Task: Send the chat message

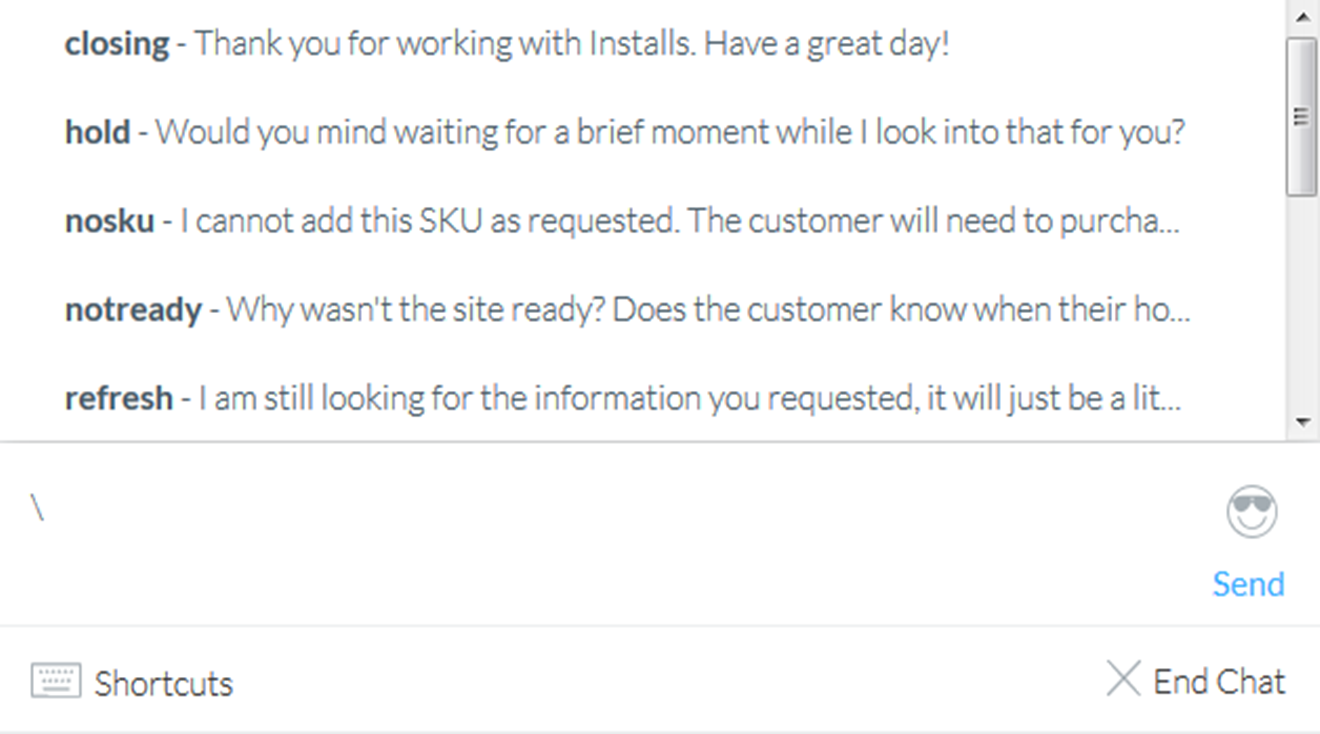Action: coord(1248,583)
